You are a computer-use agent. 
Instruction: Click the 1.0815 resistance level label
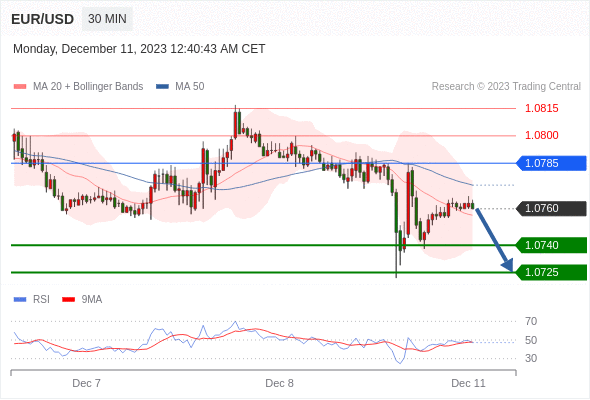[541, 108]
